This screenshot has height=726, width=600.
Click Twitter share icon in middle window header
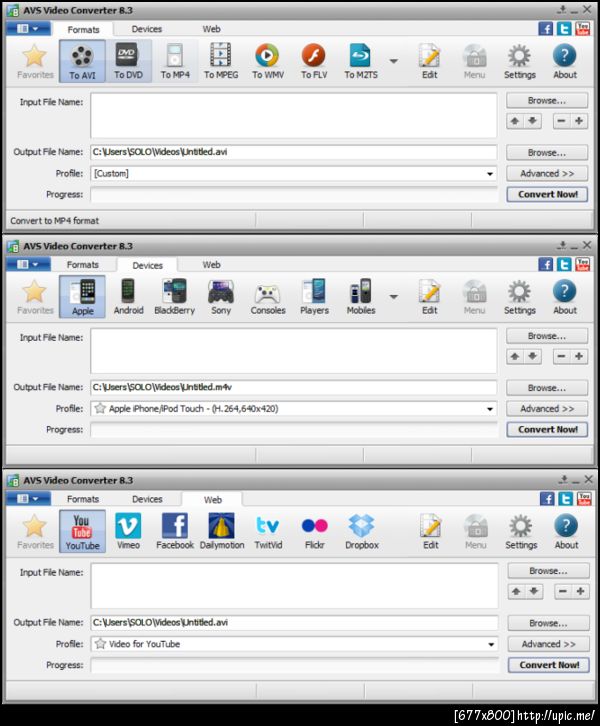(x=564, y=264)
